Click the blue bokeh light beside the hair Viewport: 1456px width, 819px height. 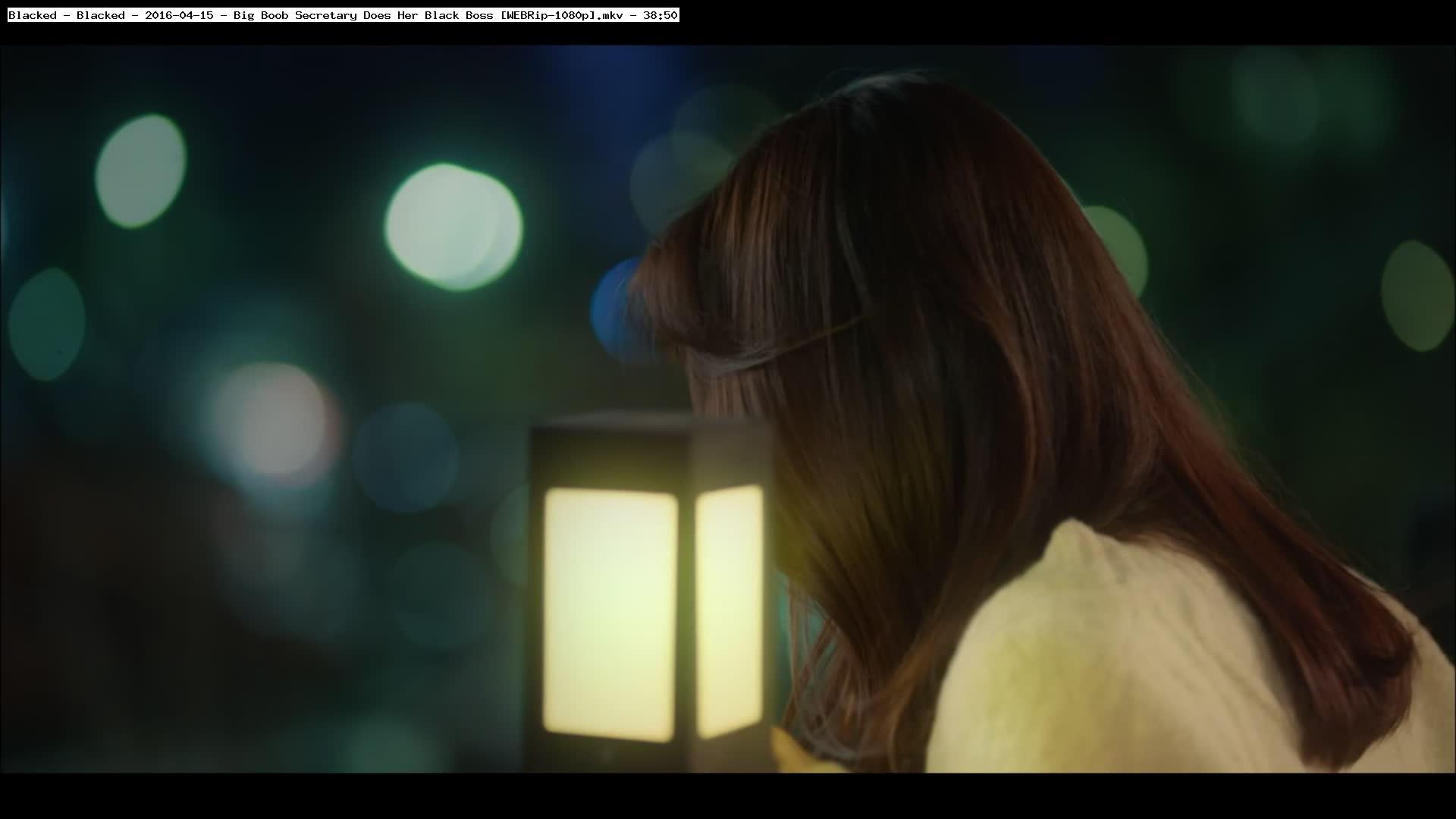tap(610, 307)
